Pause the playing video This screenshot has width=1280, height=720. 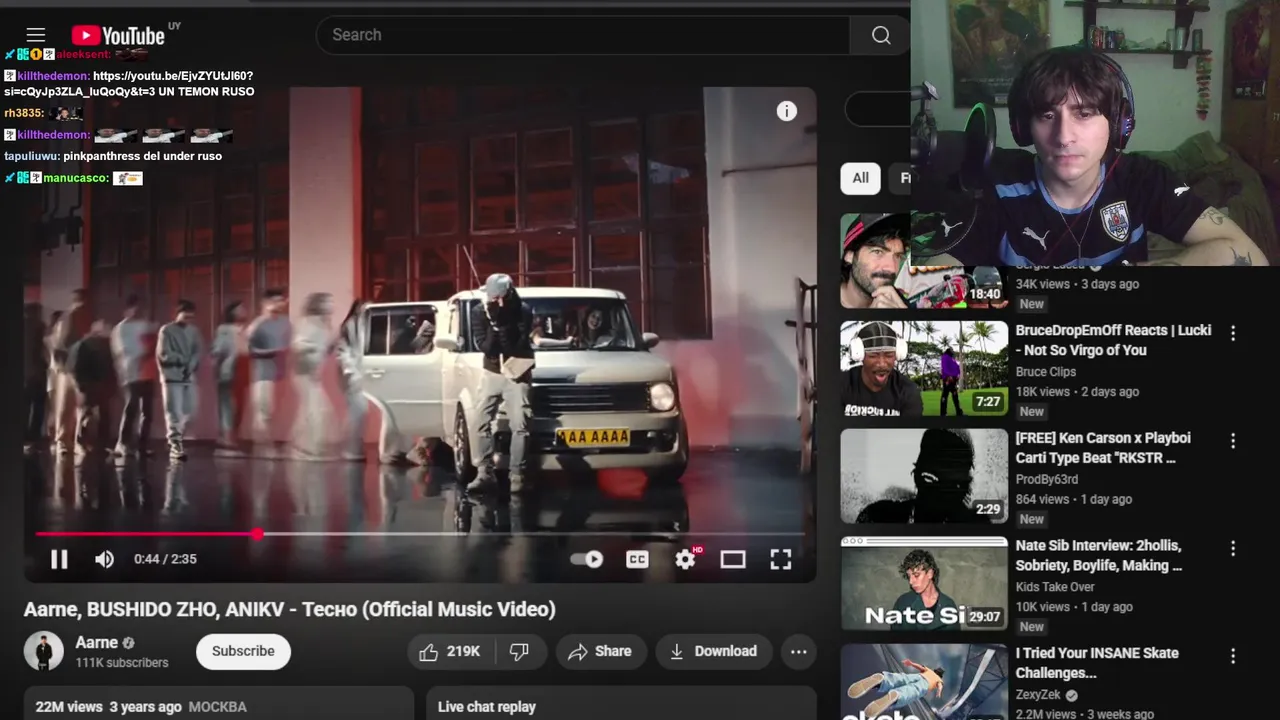[x=59, y=559]
